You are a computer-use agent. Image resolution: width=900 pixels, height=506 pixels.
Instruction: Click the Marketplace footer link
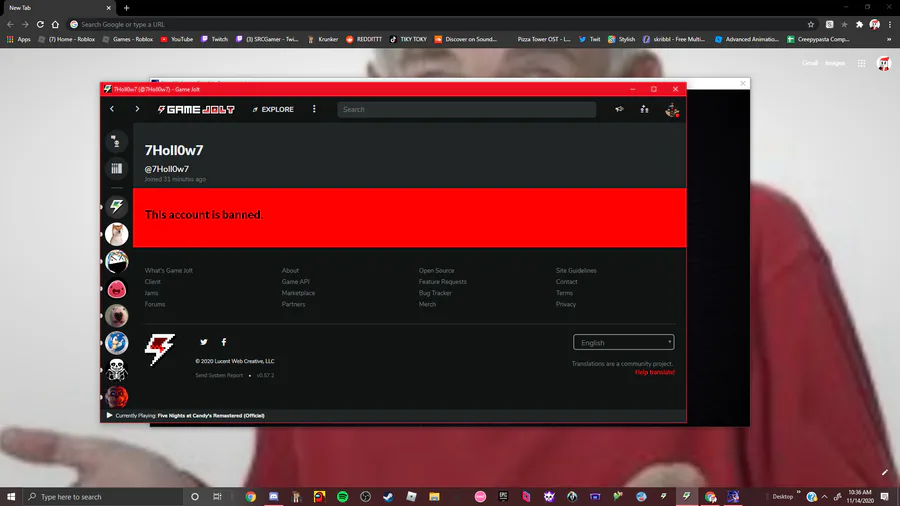pos(298,293)
